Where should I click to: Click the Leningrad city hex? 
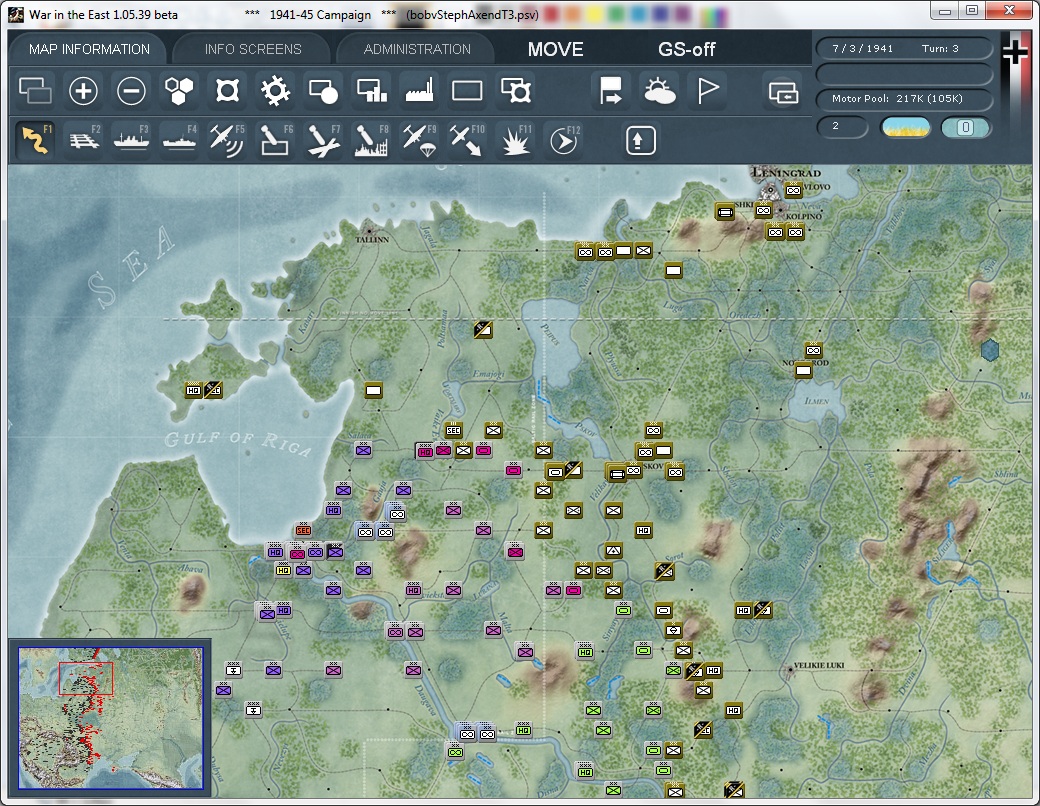coord(771,191)
